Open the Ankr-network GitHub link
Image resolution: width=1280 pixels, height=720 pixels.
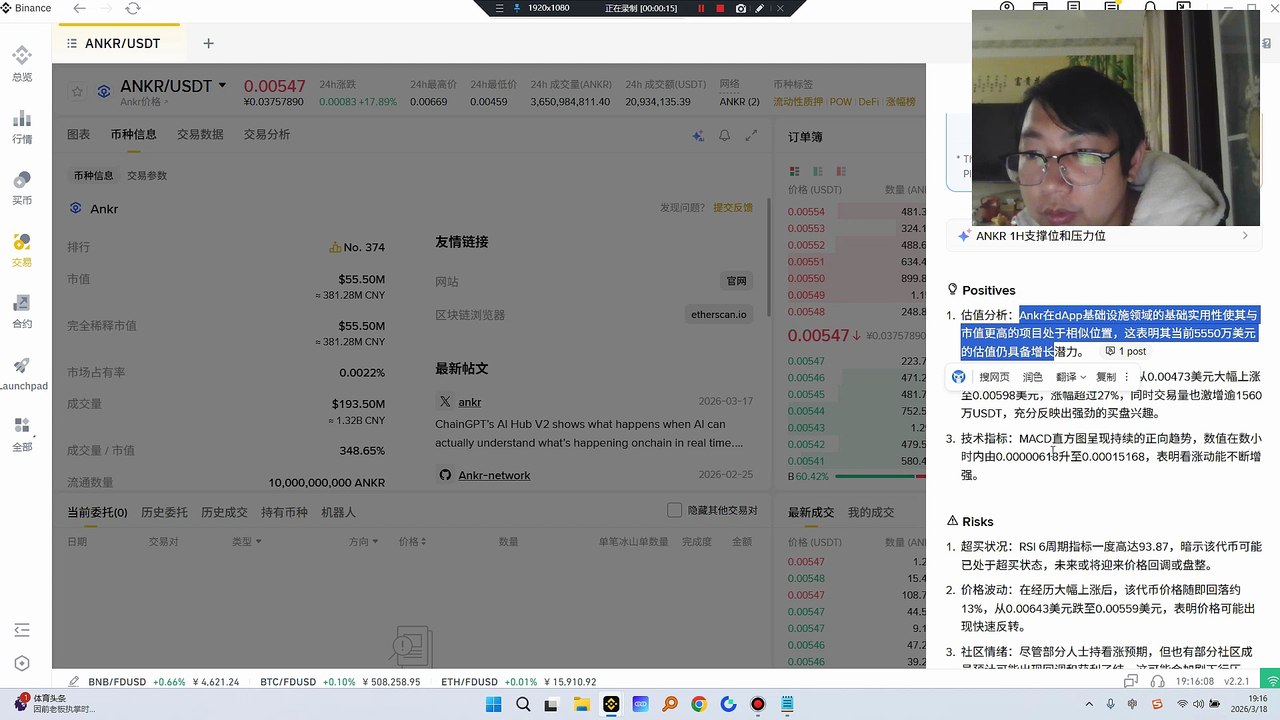click(494, 475)
